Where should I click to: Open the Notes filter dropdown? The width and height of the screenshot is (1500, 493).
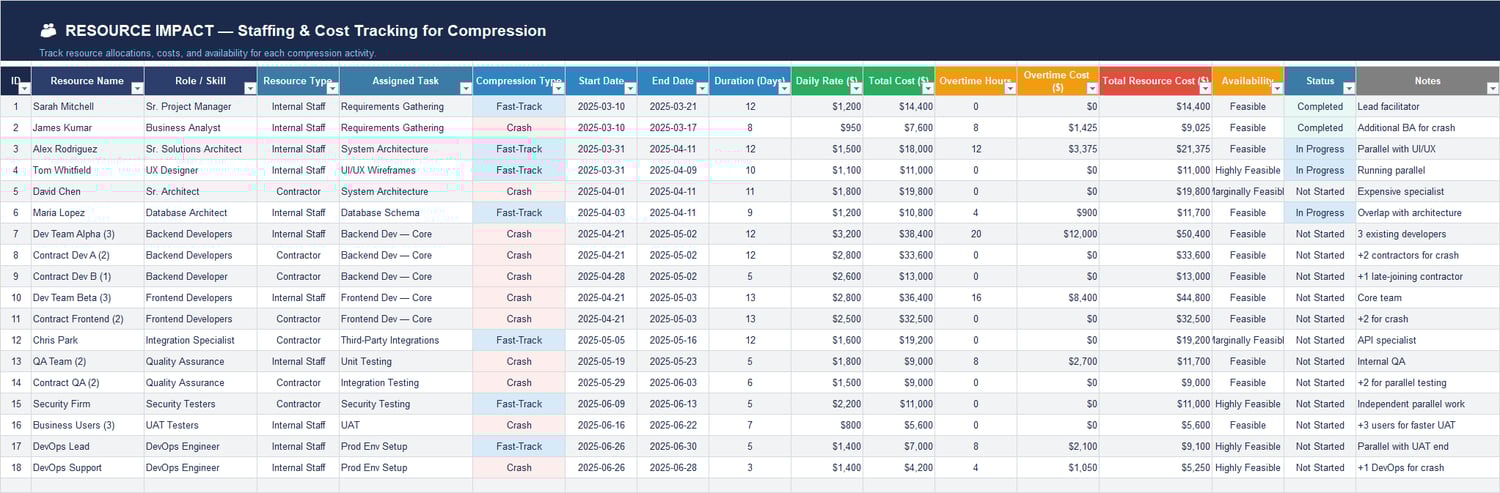pyautogui.click(x=1492, y=88)
